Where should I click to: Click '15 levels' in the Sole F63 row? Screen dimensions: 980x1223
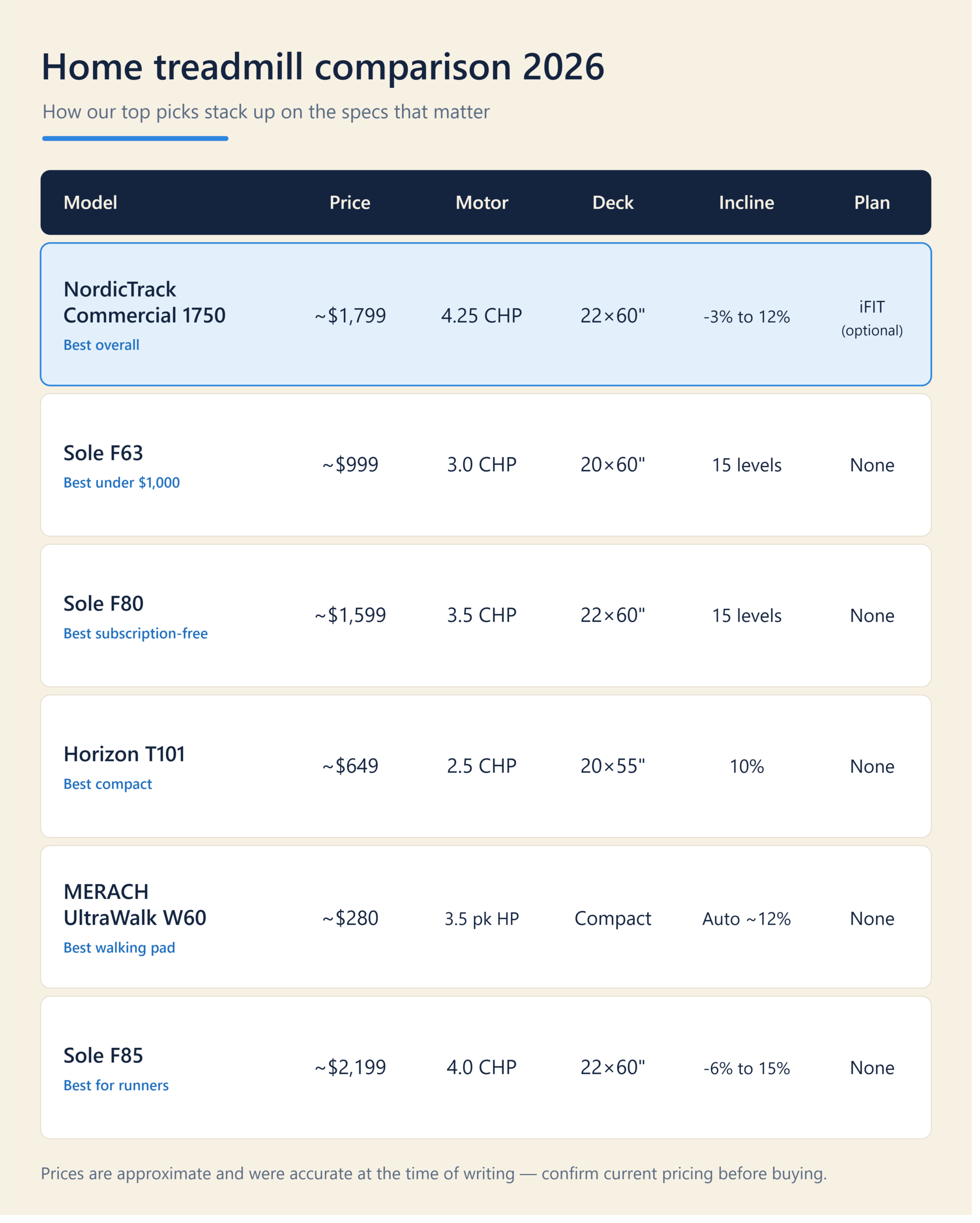[x=753, y=469]
